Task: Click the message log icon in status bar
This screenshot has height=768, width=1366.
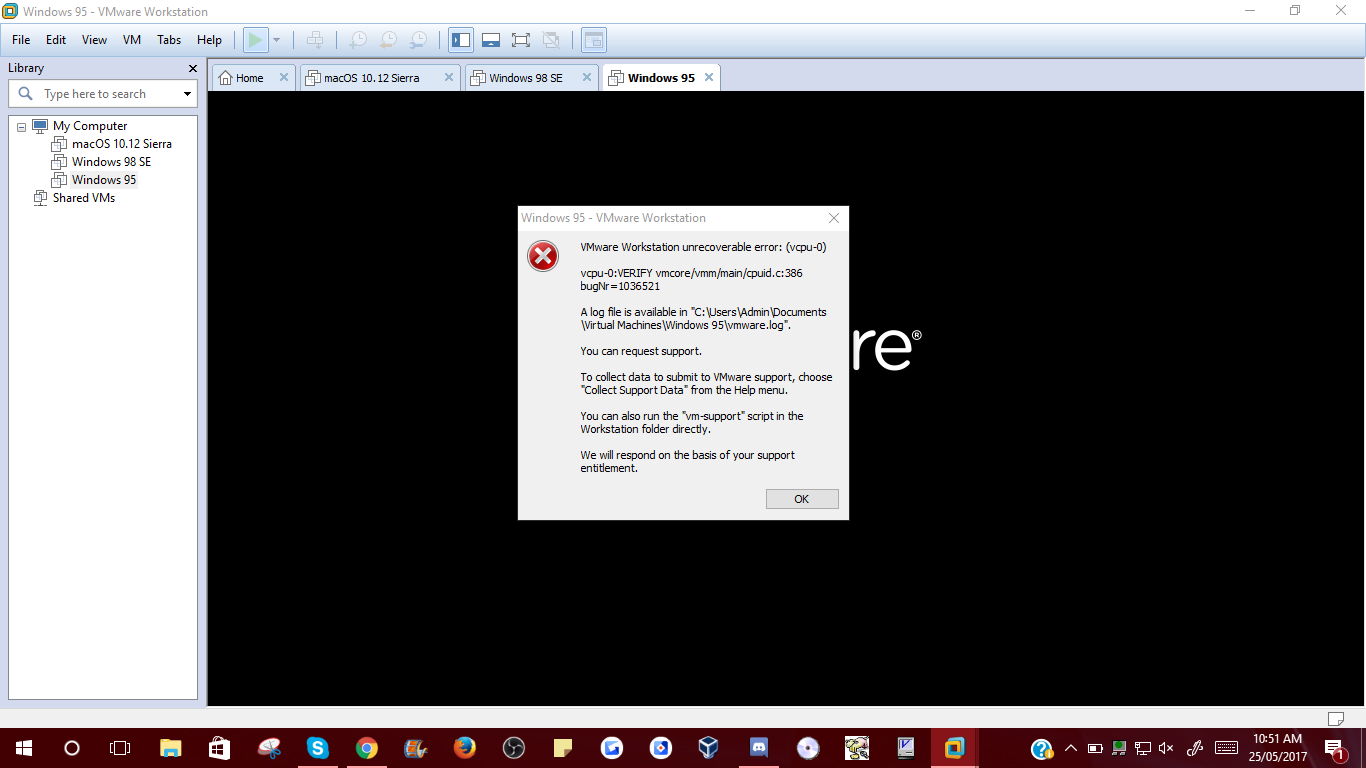Action: pyautogui.click(x=1335, y=718)
